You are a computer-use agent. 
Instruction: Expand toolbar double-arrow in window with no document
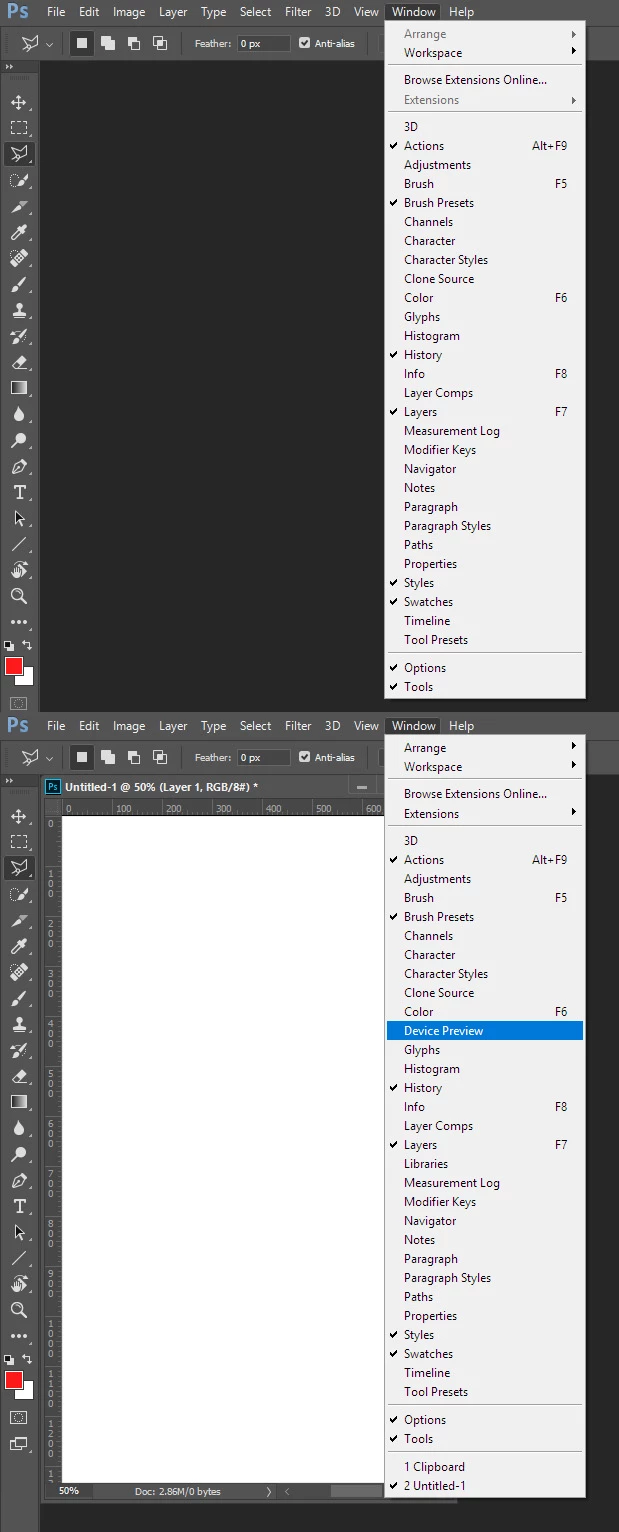tap(10, 67)
